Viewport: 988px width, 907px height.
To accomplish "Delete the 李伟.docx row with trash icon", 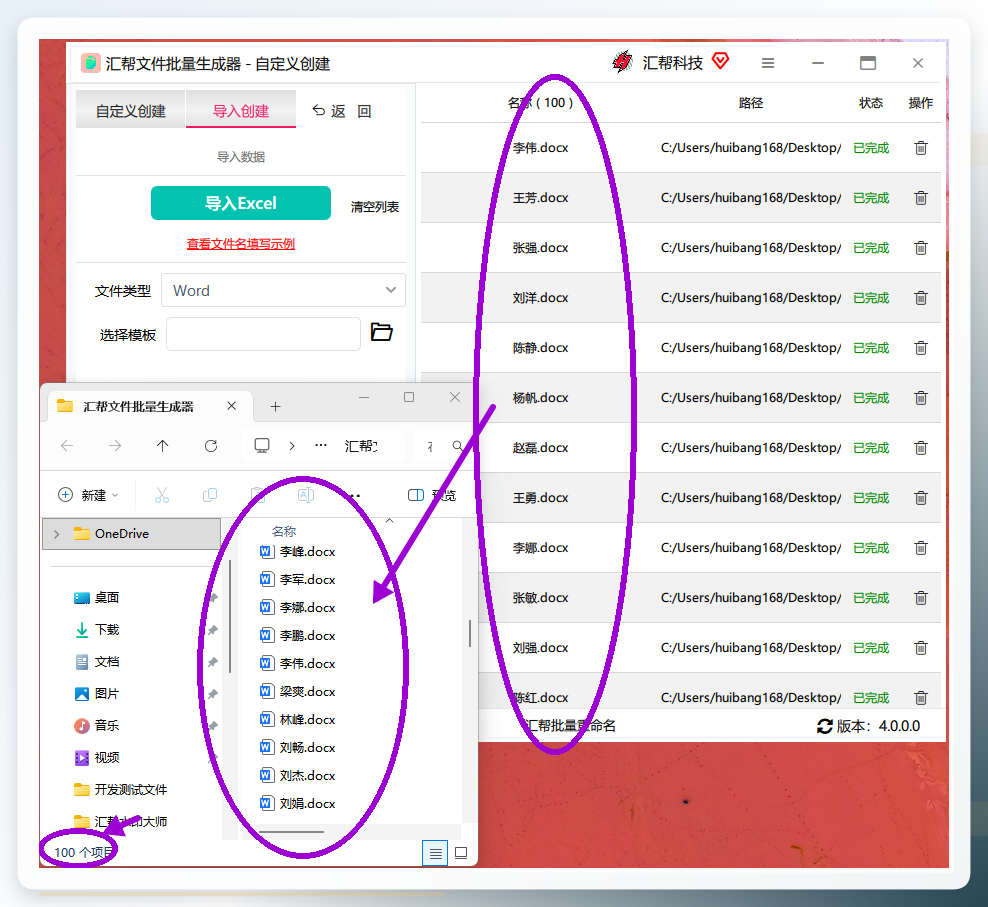I will point(921,148).
